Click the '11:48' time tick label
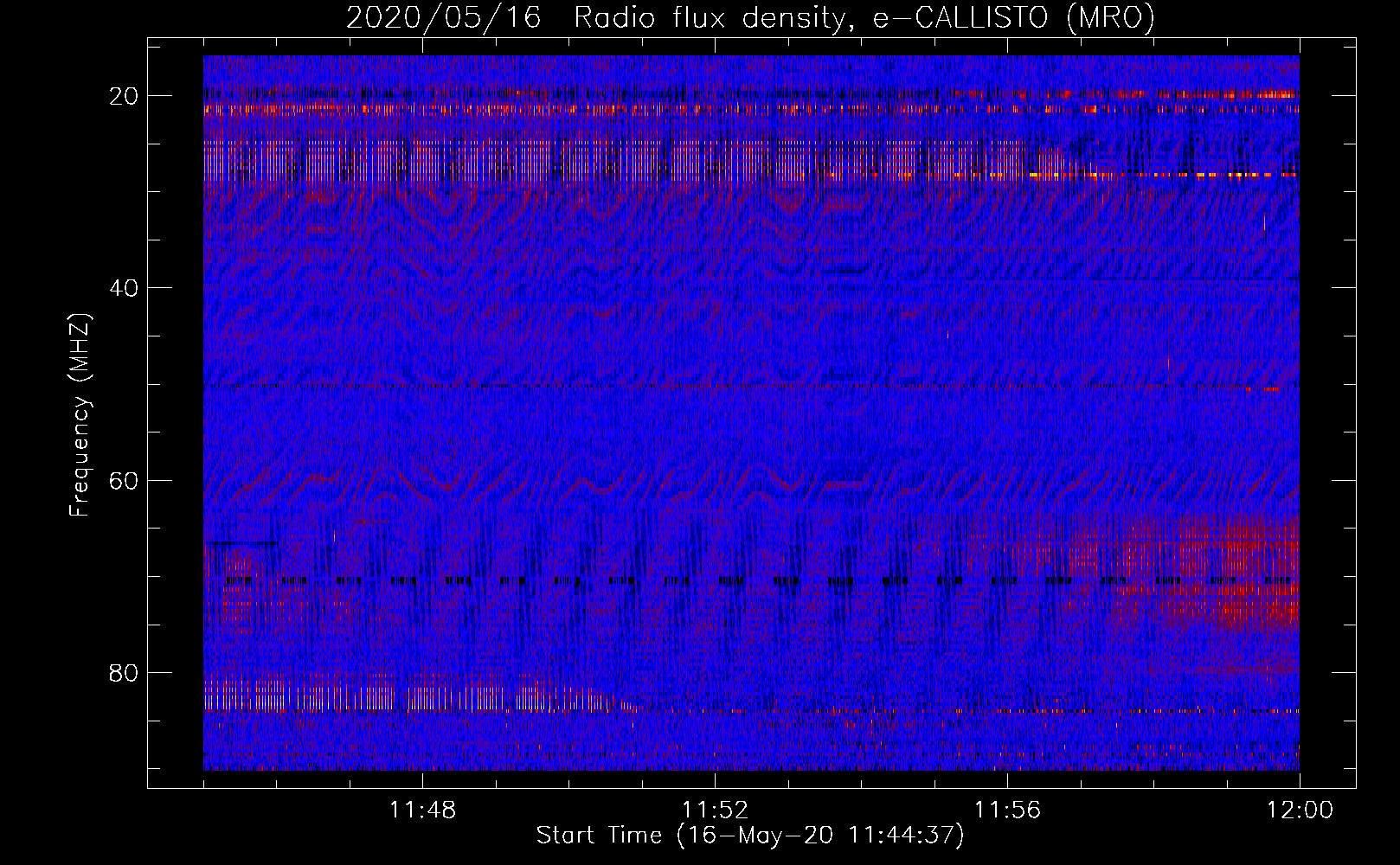 click(423, 811)
